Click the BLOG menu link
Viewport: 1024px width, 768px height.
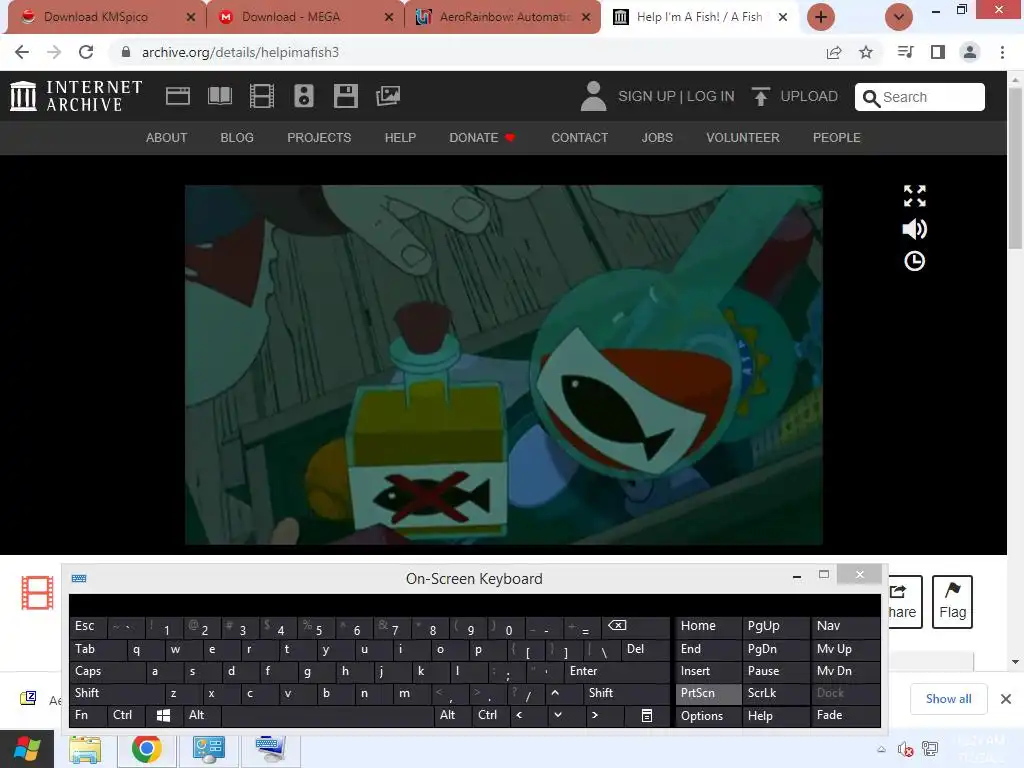pos(237,138)
